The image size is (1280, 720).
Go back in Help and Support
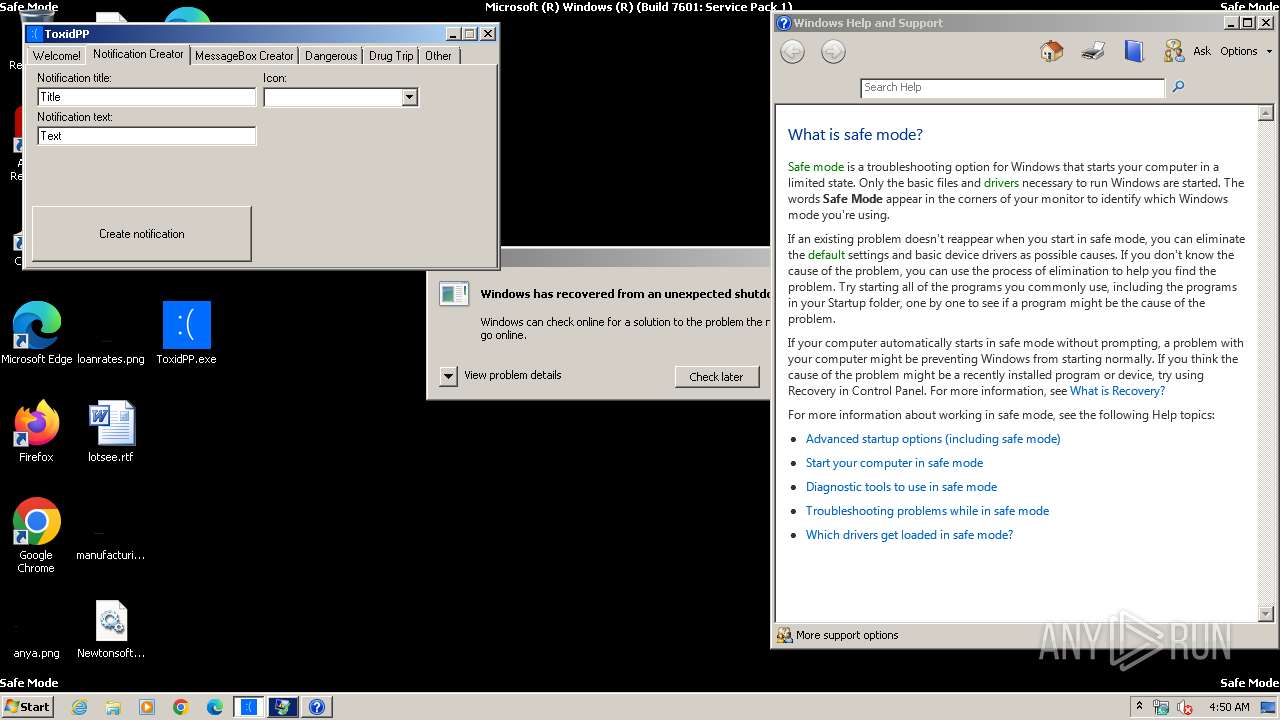click(x=792, y=52)
